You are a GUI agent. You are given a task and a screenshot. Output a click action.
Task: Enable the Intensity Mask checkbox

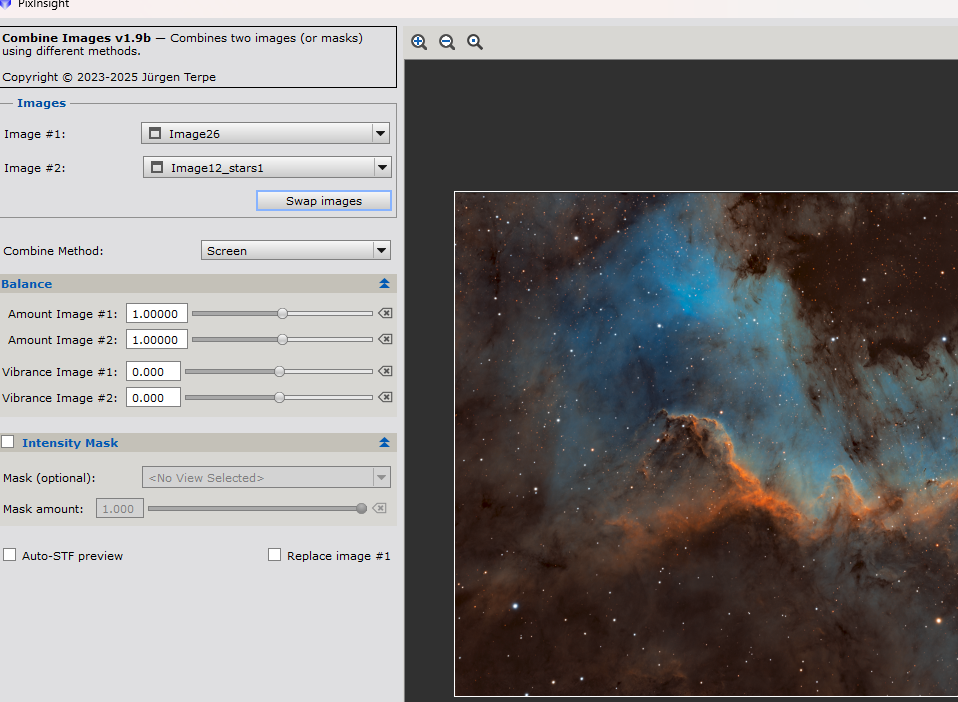(x=8, y=442)
